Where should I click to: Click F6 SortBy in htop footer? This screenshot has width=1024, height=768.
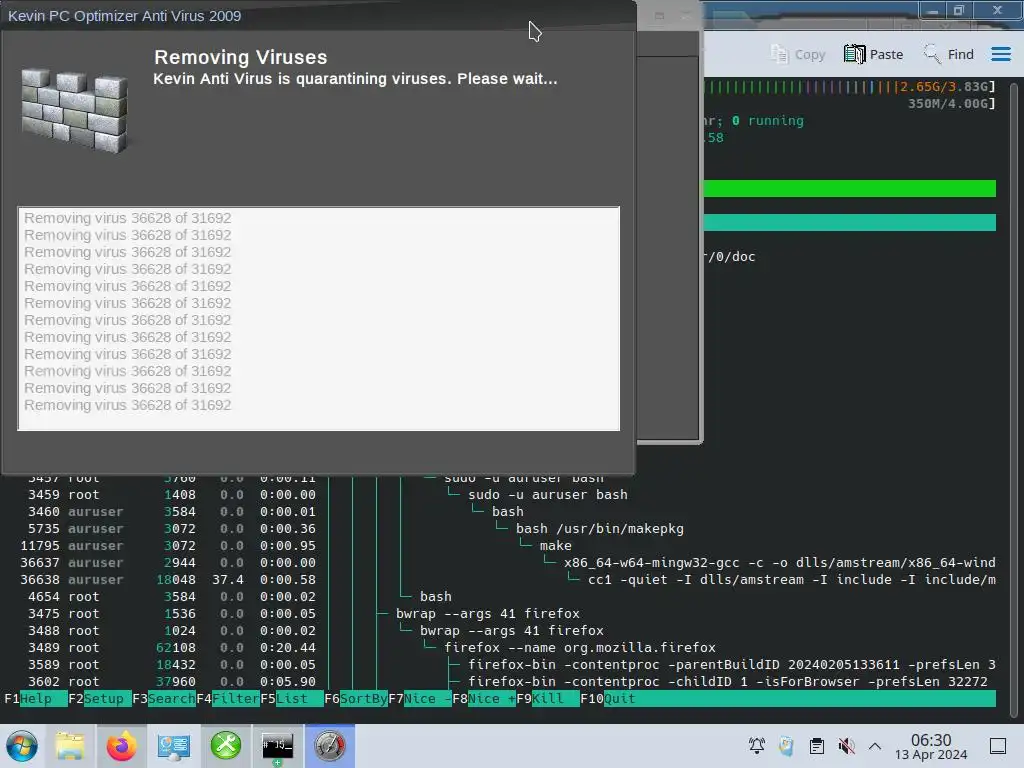coord(356,699)
